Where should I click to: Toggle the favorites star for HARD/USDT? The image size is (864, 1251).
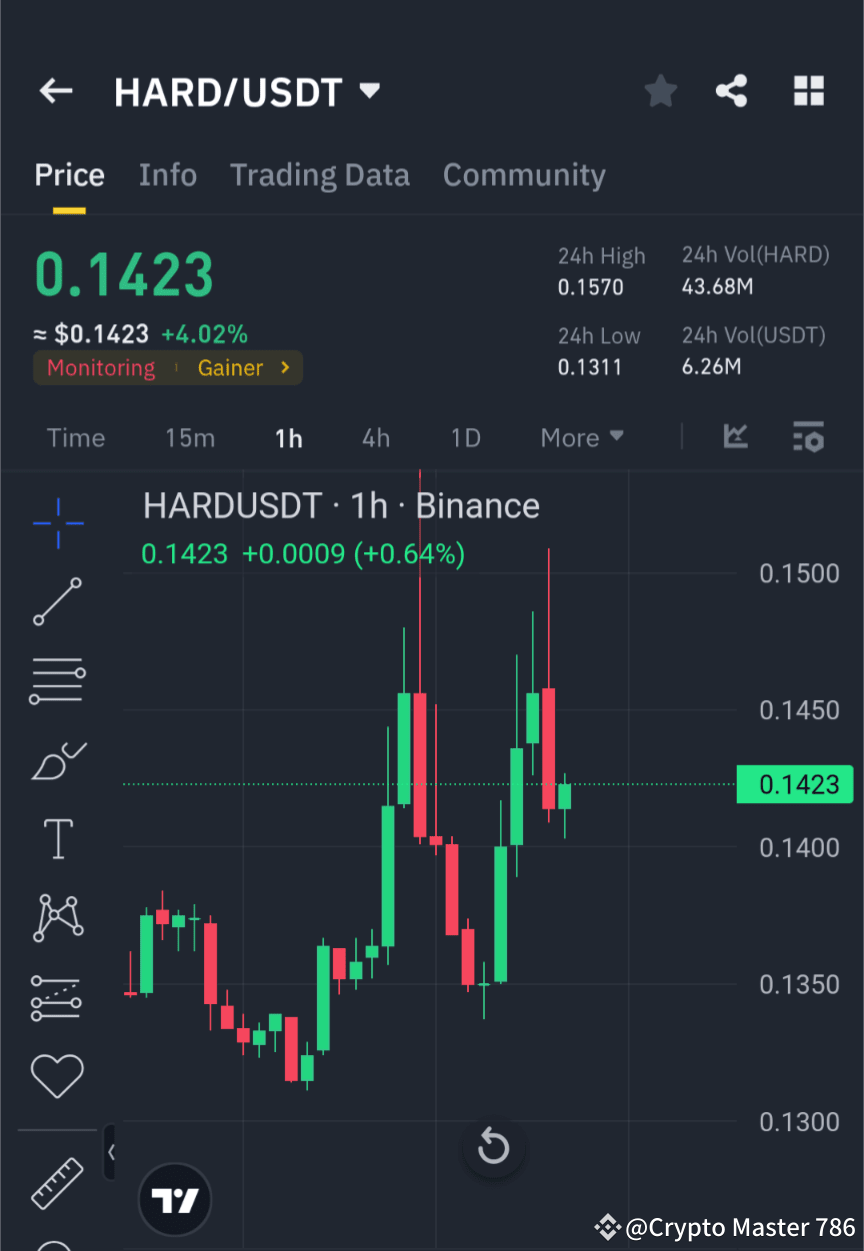(660, 91)
